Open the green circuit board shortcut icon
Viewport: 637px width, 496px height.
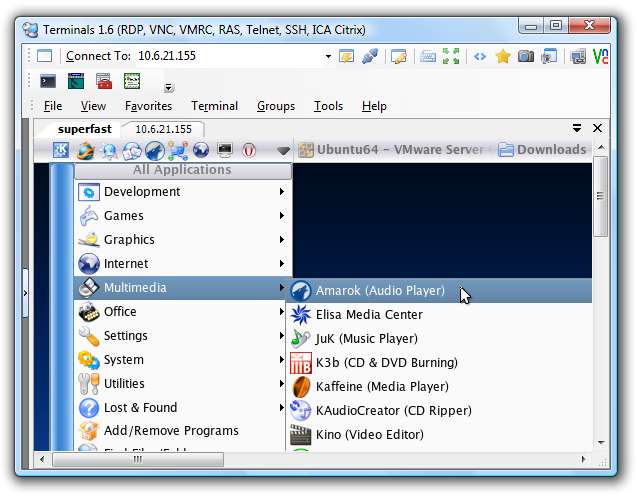(132, 82)
